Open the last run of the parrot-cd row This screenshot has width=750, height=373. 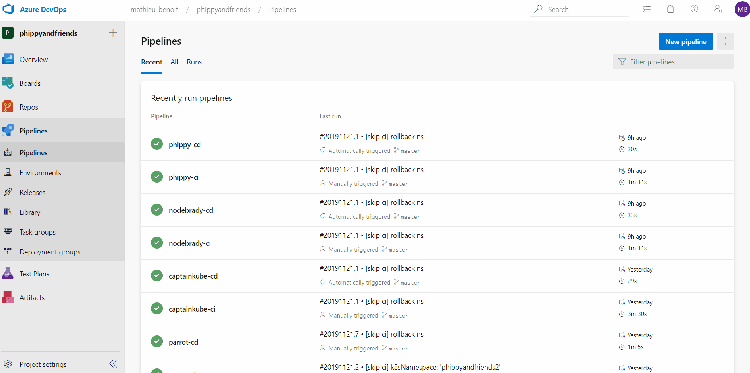tap(371, 334)
